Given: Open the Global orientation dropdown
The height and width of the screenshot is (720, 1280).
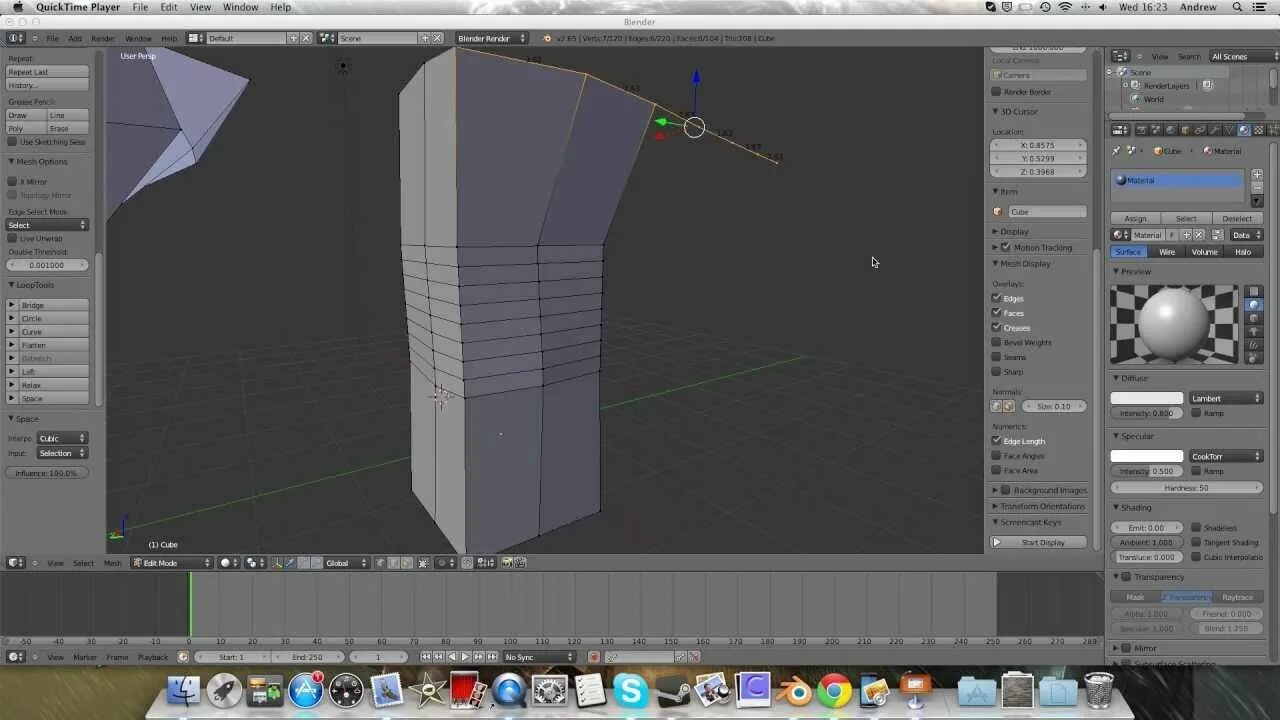Looking at the screenshot, I should pos(347,563).
